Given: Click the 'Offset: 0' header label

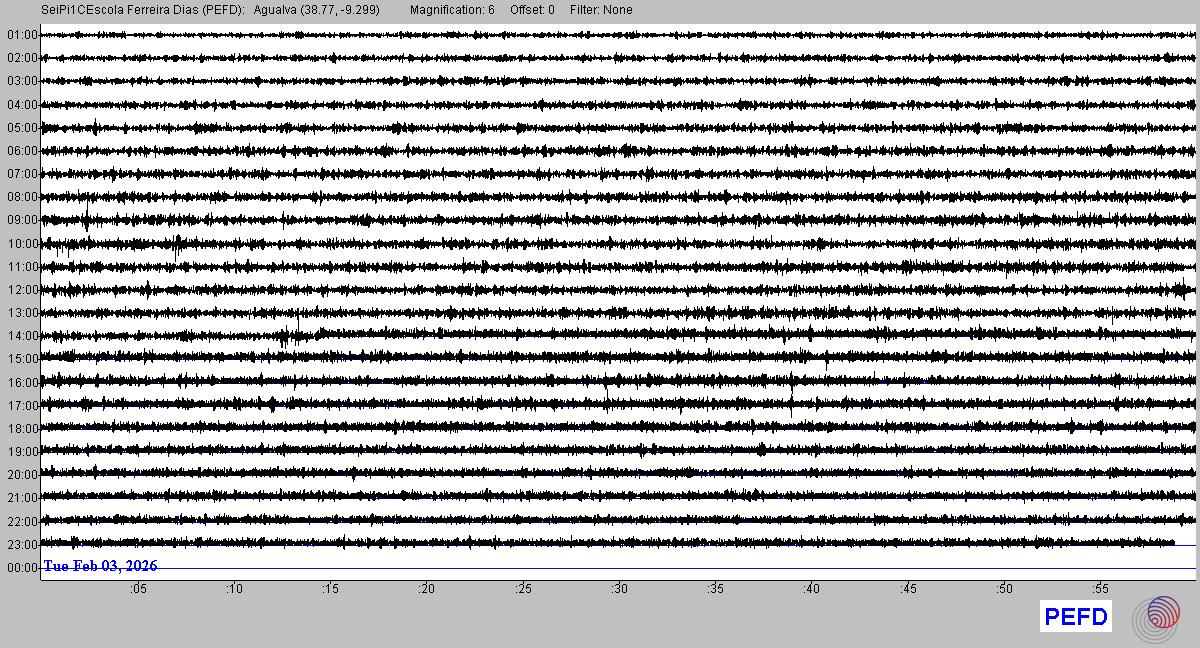Looking at the screenshot, I should [532, 10].
